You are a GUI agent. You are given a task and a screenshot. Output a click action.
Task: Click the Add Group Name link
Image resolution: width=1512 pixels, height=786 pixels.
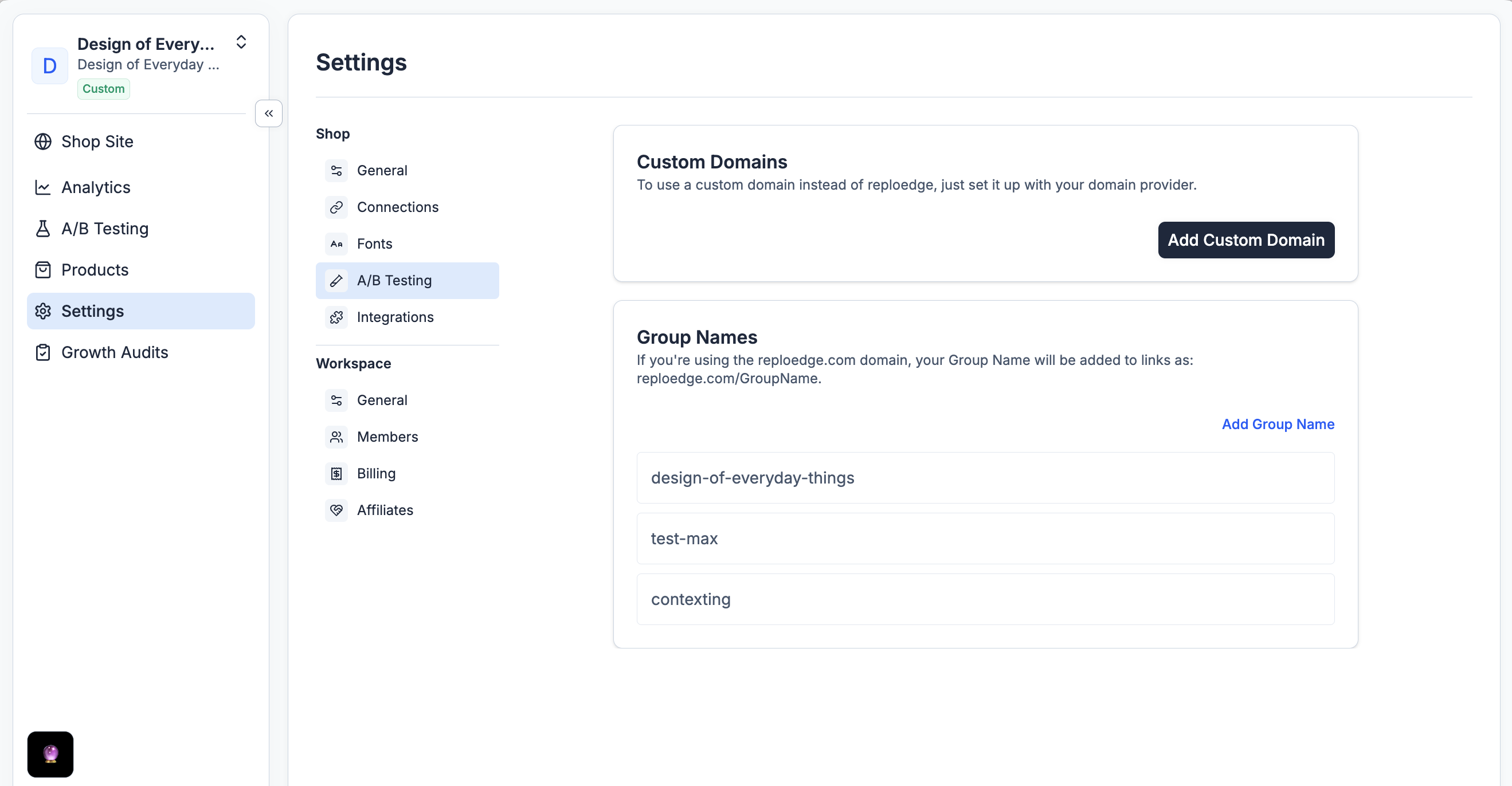(x=1277, y=424)
